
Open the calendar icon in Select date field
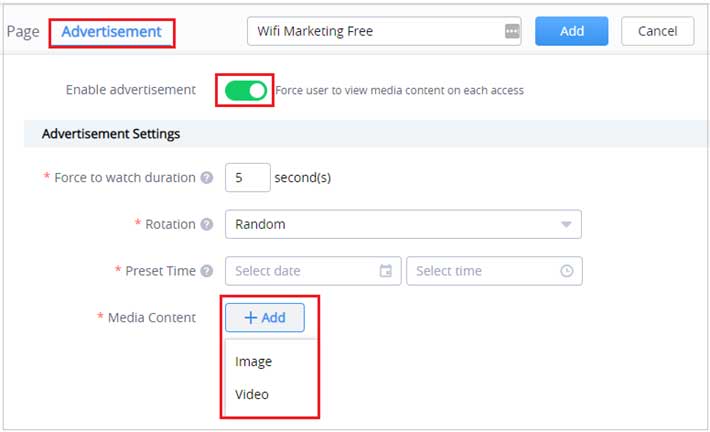tap(386, 271)
